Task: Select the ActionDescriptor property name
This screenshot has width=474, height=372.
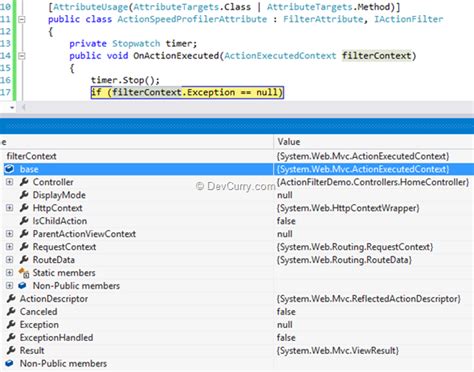Action: [x=54, y=299]
